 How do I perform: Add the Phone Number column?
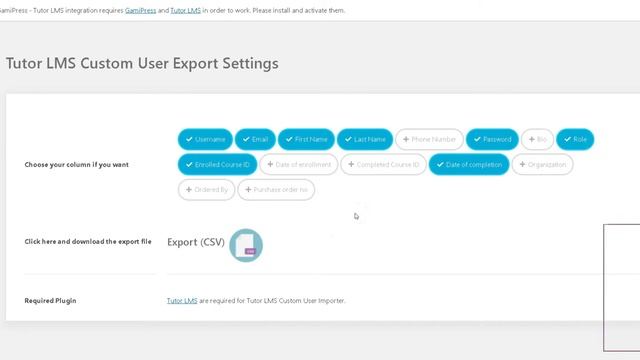coord(429,139)
